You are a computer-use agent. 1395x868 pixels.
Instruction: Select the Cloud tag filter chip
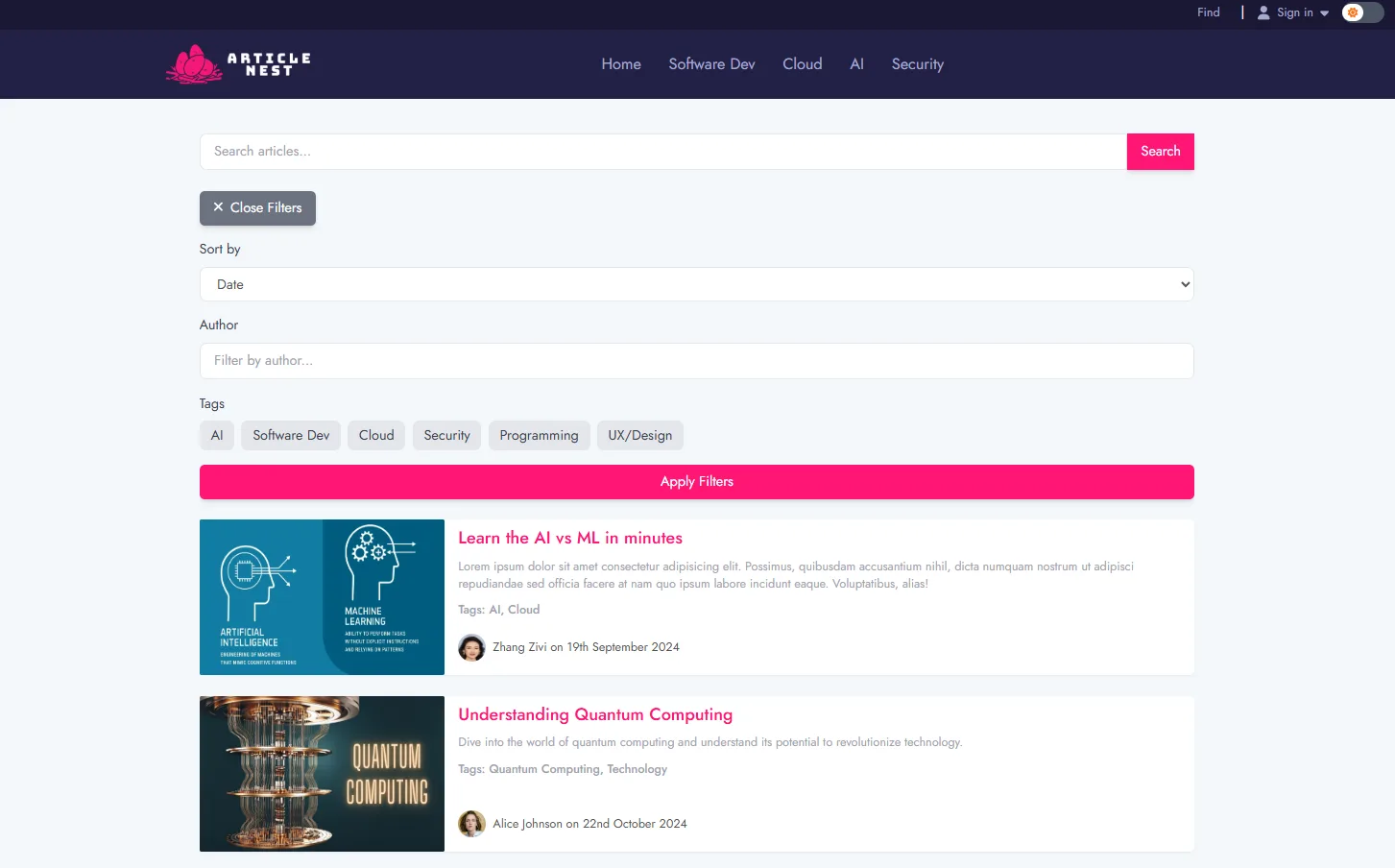pyautogui.click(x=376, y=435)
